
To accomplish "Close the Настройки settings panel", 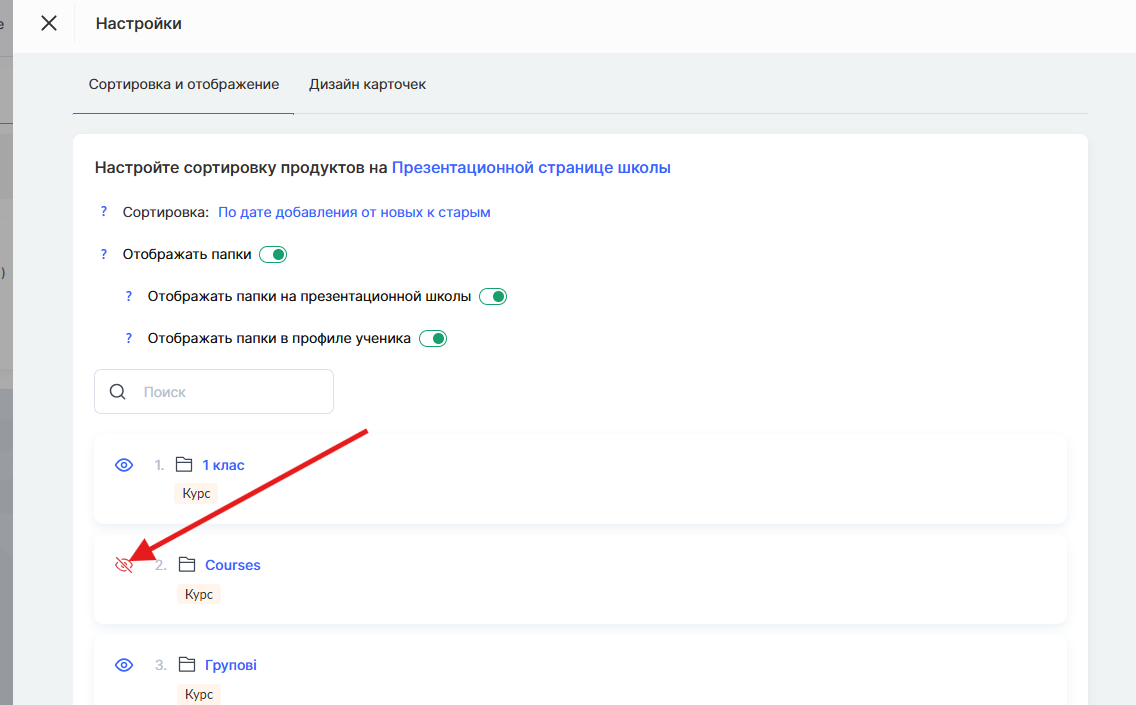I will pos(48,23).
